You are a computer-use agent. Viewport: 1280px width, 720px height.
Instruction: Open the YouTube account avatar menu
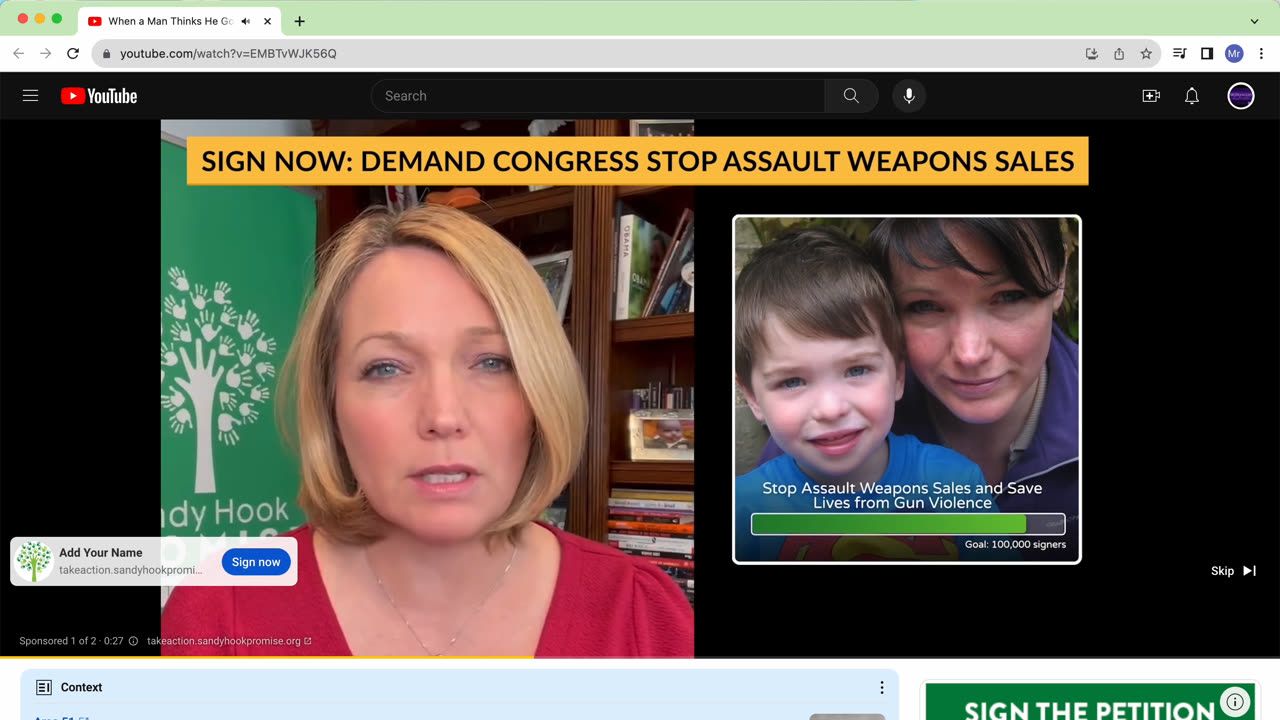coord(1241,96)
